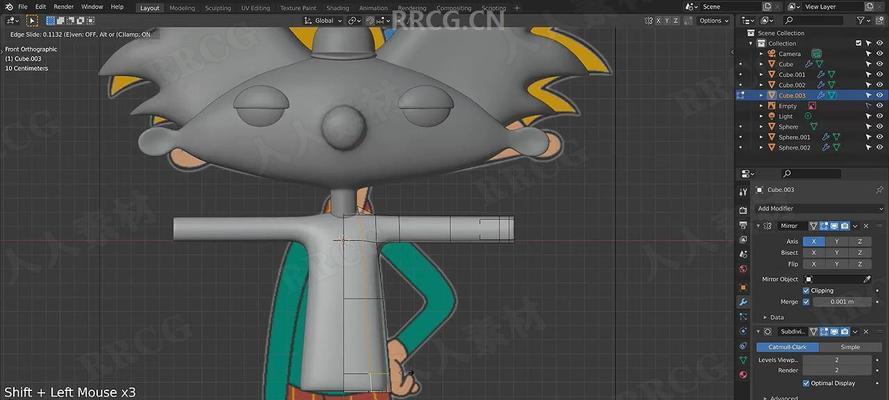Open the Edit menu
This screenshot has width=889, height=400.
click(41, 7)
